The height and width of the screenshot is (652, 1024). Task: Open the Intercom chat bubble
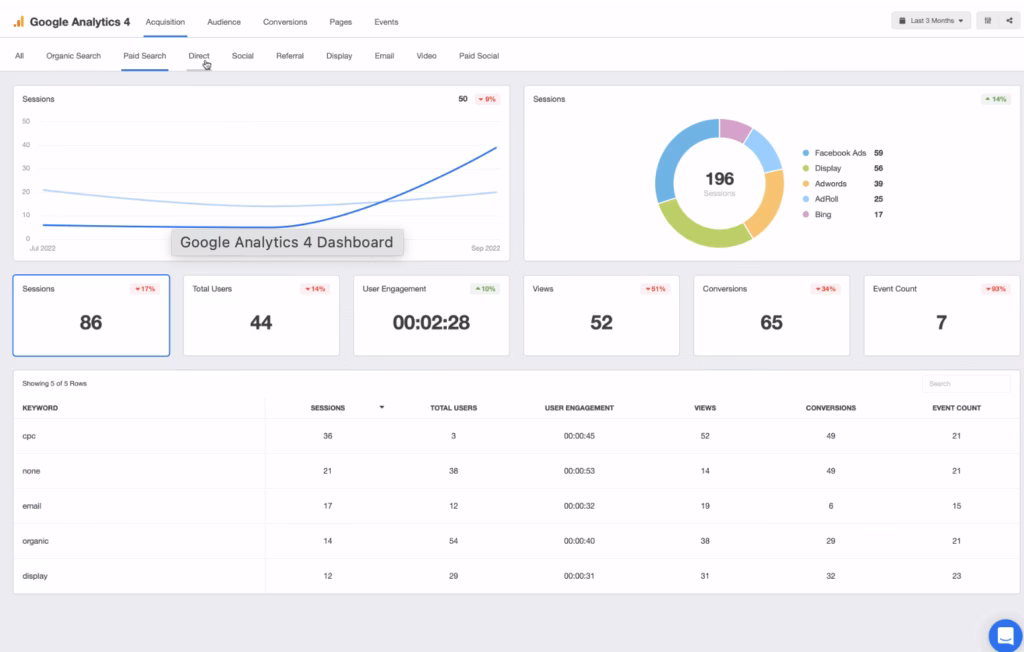[x=1005, y=635]
